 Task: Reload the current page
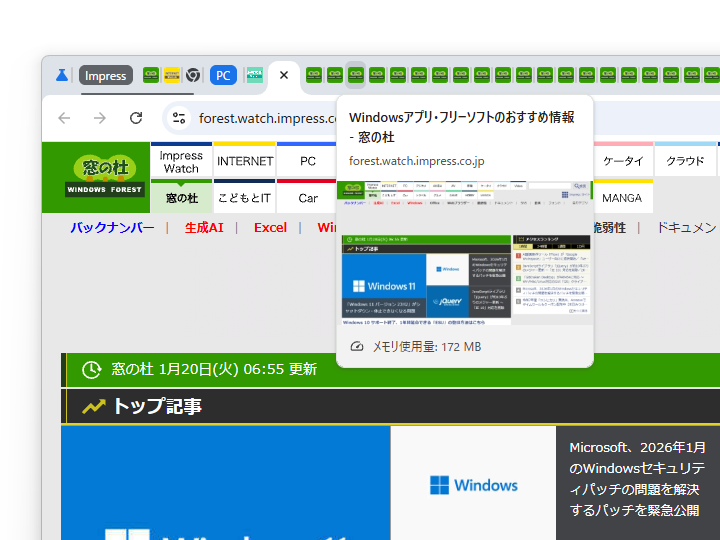136,118
